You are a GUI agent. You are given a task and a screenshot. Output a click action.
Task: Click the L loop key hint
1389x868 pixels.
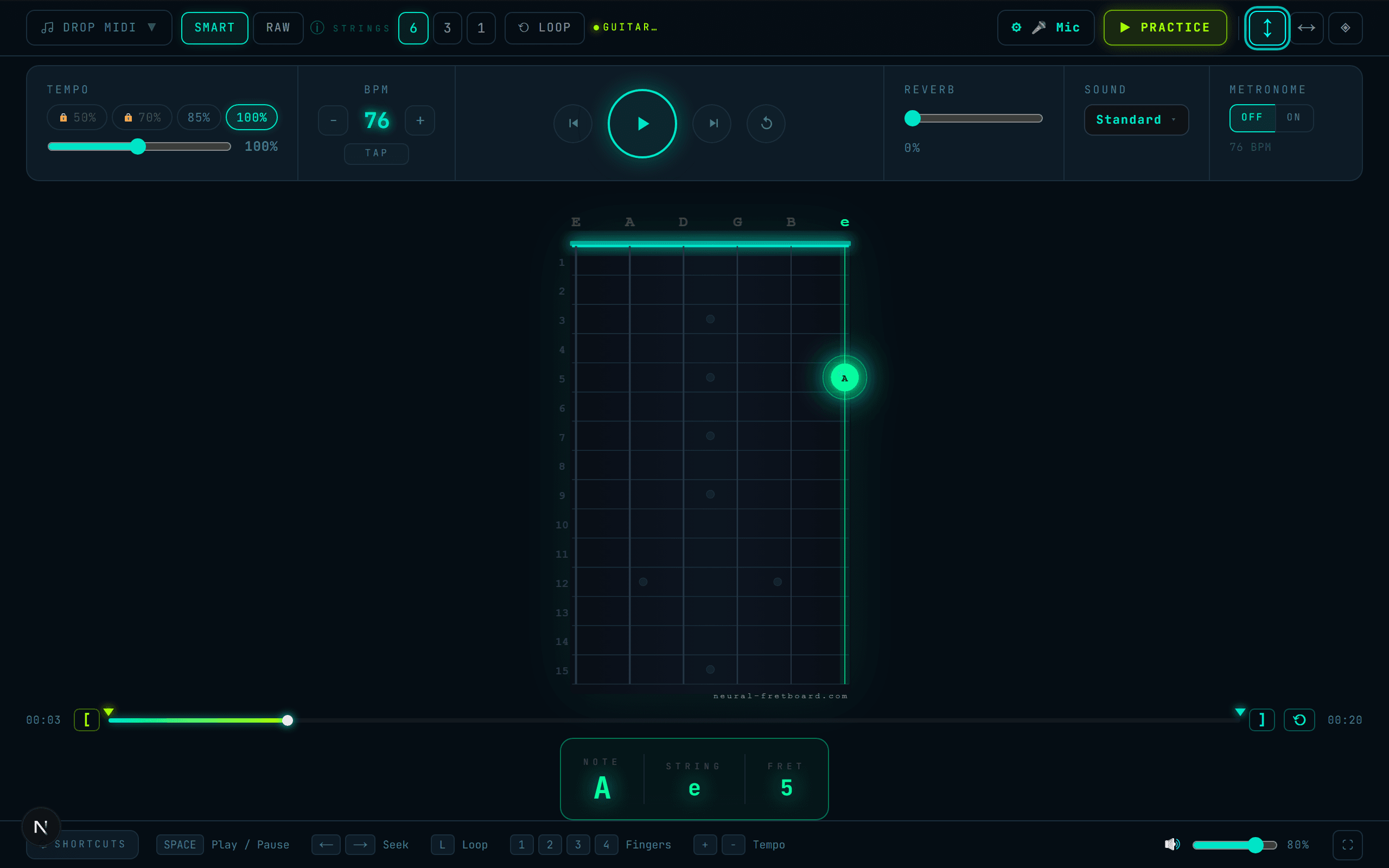click(x=443, y=845)
